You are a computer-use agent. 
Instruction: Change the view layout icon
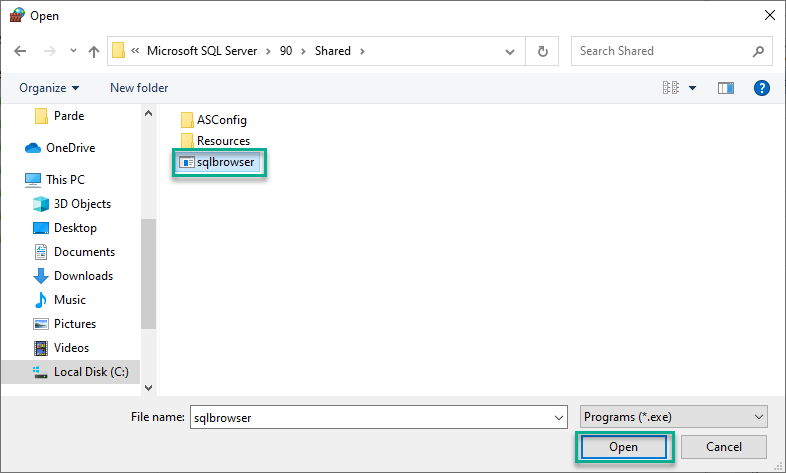(x=671, y=88)
